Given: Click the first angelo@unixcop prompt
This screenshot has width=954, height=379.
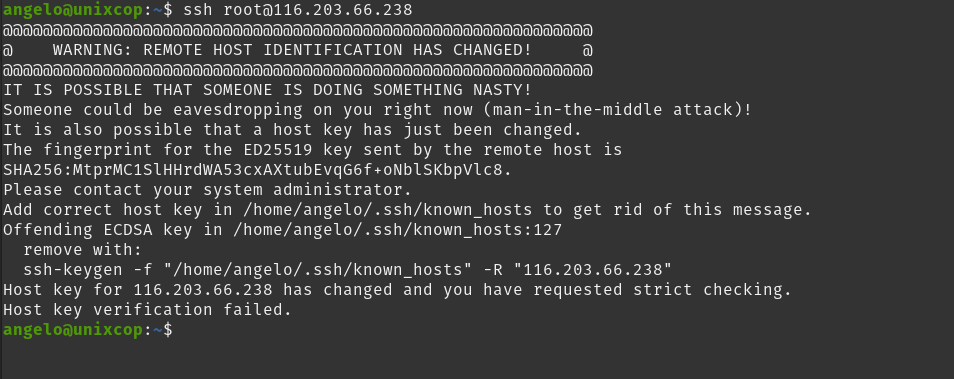Looking at the screenshot, I should pyautogui.click(x=73, y=10).
